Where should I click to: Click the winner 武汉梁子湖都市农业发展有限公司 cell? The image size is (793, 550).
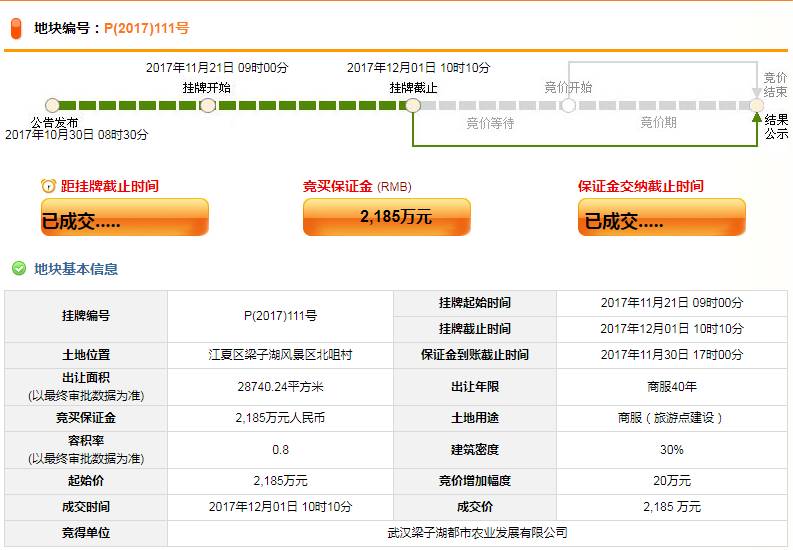[x=477, y=533]
